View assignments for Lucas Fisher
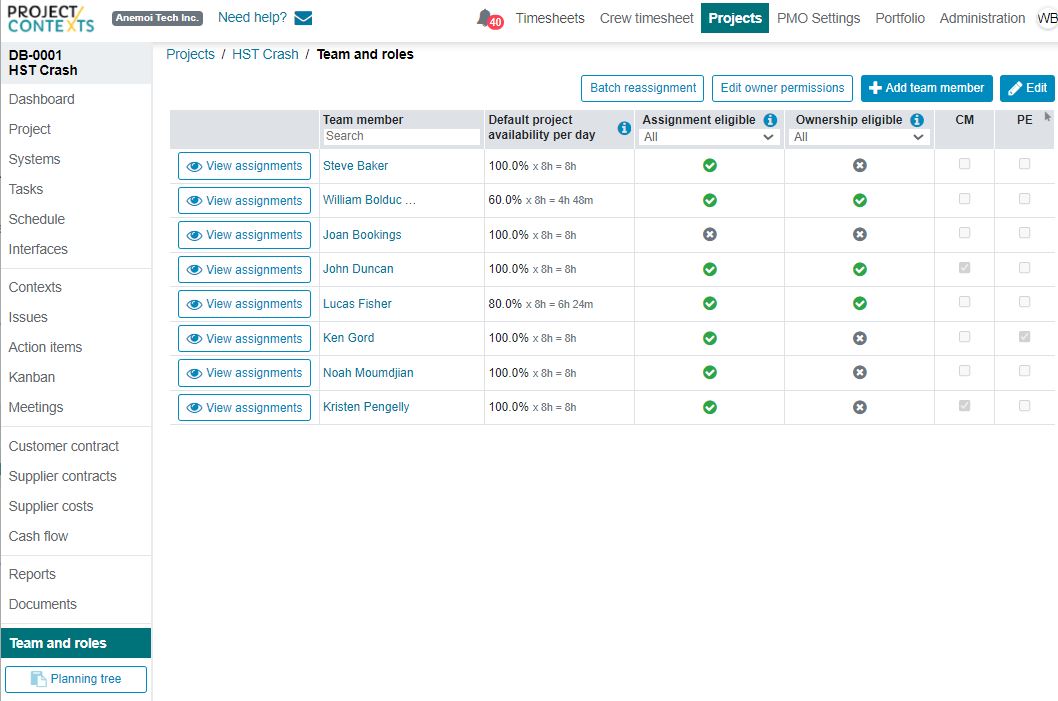This screenshot has height=701, width=1058. [244, 304]
